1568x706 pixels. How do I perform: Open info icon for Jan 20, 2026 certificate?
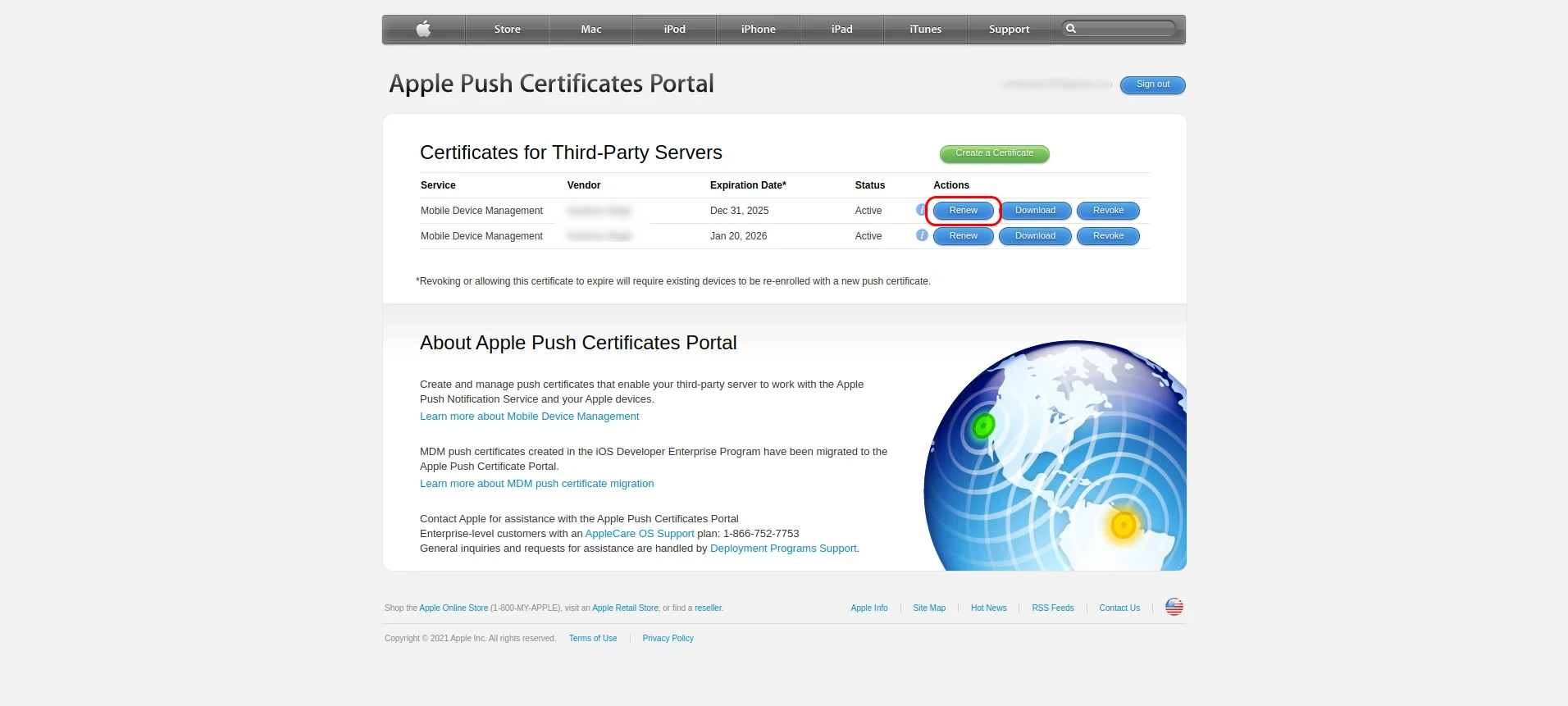coord(922,236)
